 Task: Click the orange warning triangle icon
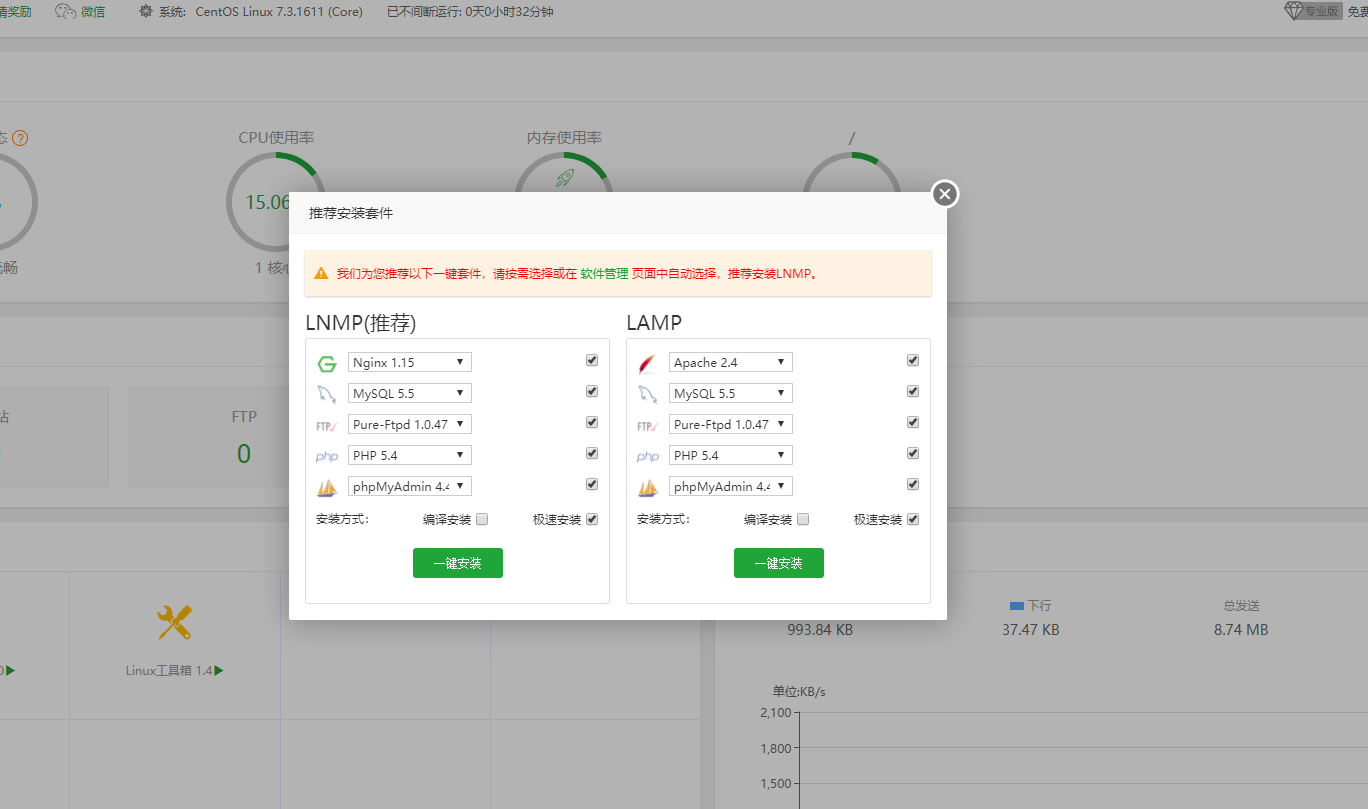pos(321,273)
